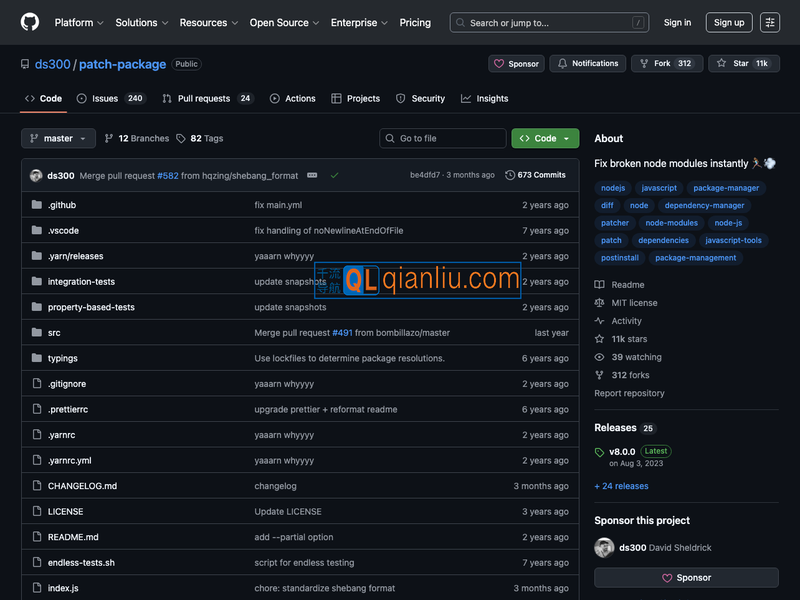This screenshot has width=800, height=600.
Task: Click the Sign up button
Action: pyautogui.click(x=729, y=22)
